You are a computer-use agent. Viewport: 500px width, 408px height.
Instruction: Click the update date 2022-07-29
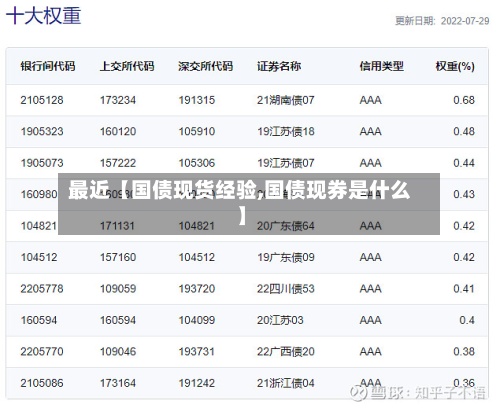465,21
